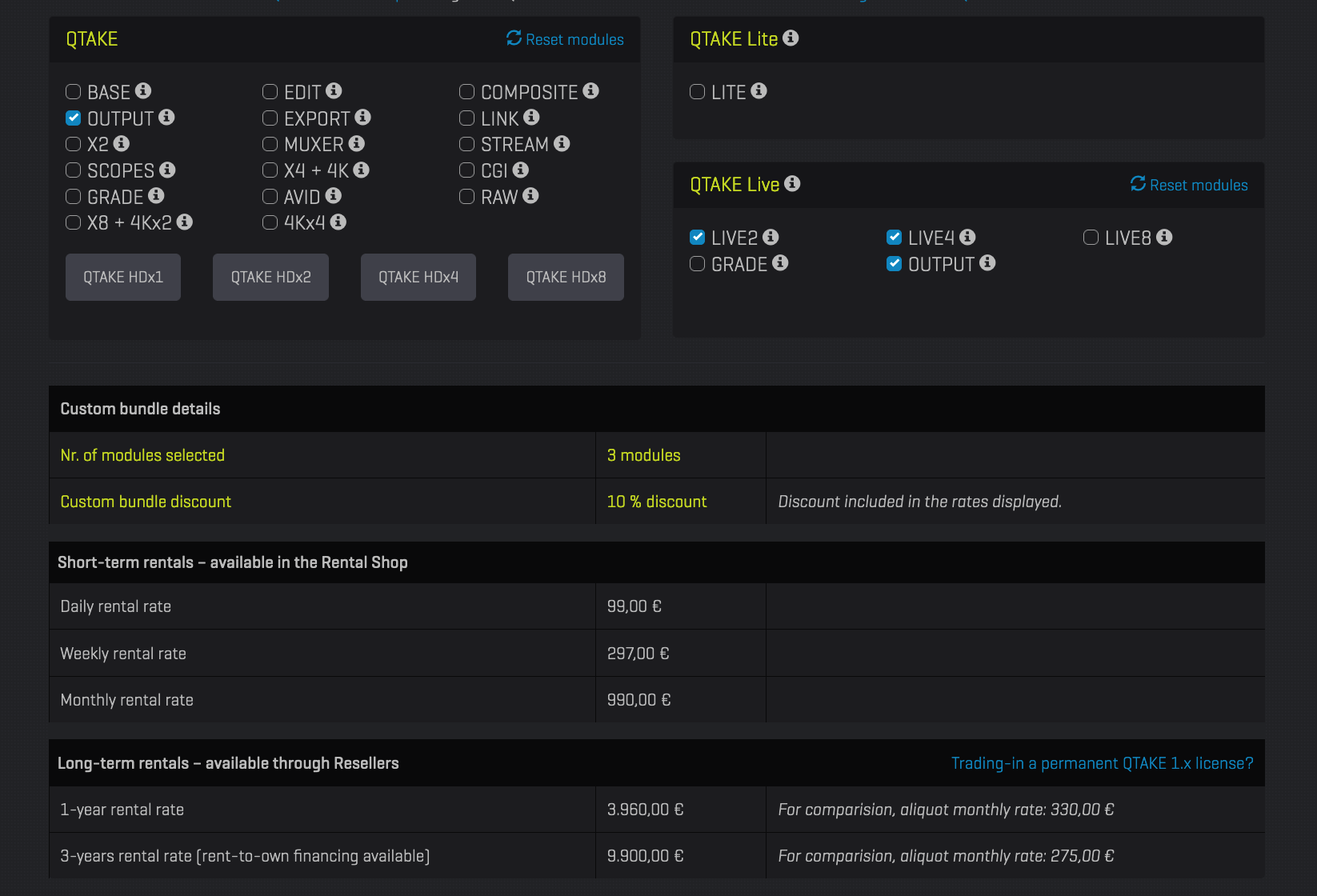Click the LIVE8 info icon
The width and height of the screenshot is (1317, 896).
pos(1165,237)
